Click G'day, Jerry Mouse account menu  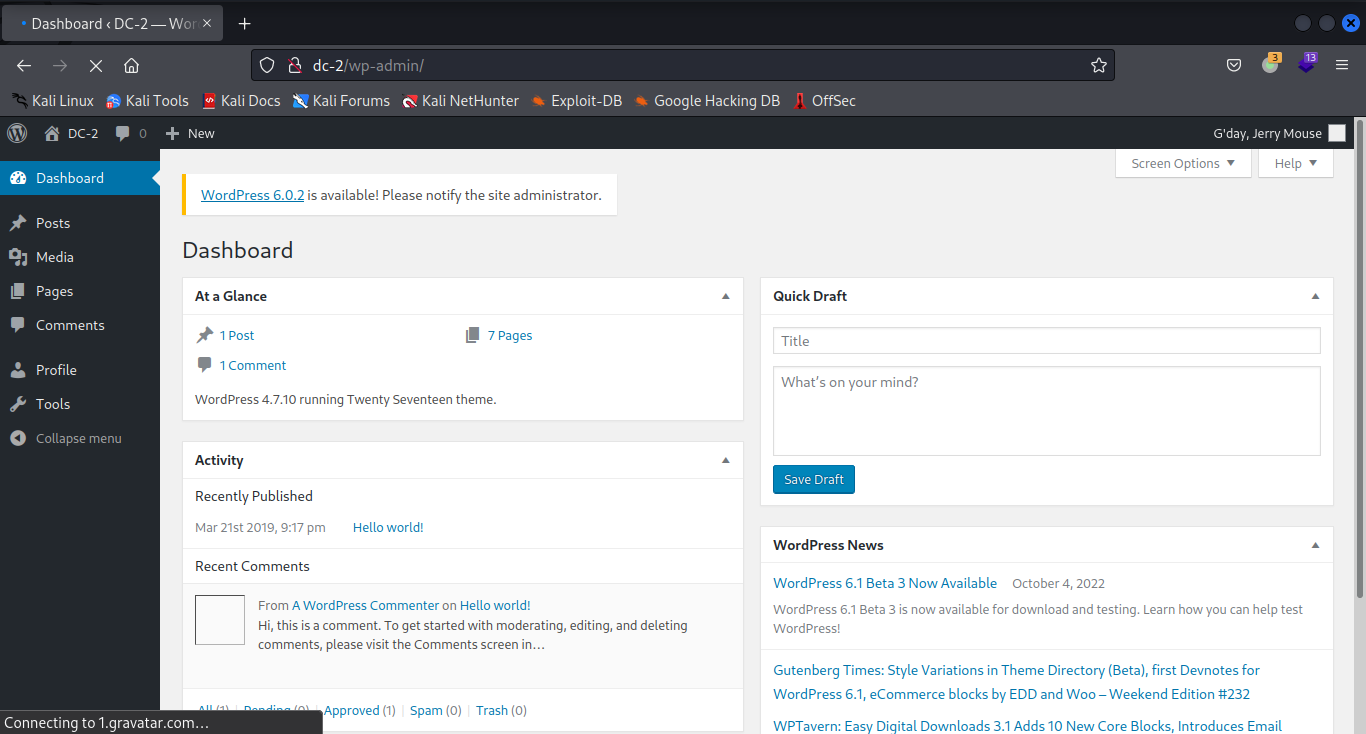(1279, 133)
